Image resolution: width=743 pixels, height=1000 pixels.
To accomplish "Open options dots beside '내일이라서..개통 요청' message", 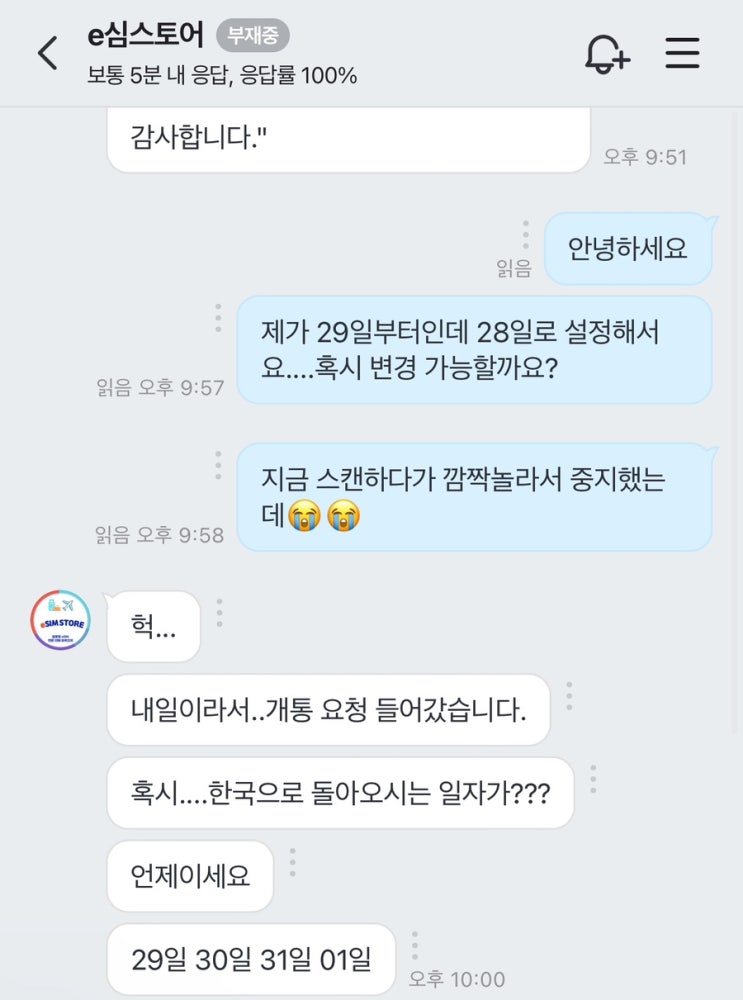I will coord(569,696).
